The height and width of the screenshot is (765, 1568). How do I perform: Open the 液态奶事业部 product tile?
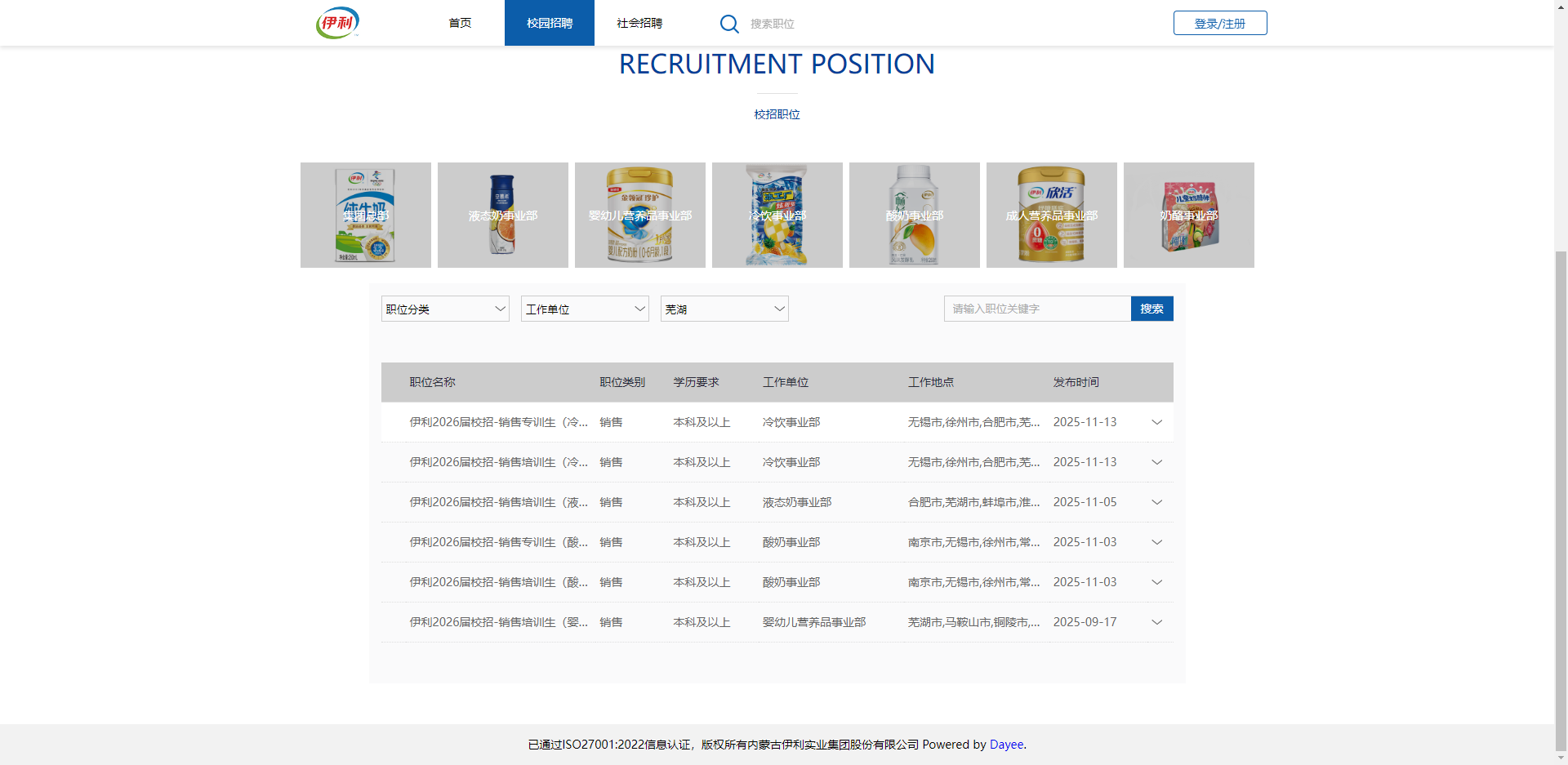click(x=503, y=215)
